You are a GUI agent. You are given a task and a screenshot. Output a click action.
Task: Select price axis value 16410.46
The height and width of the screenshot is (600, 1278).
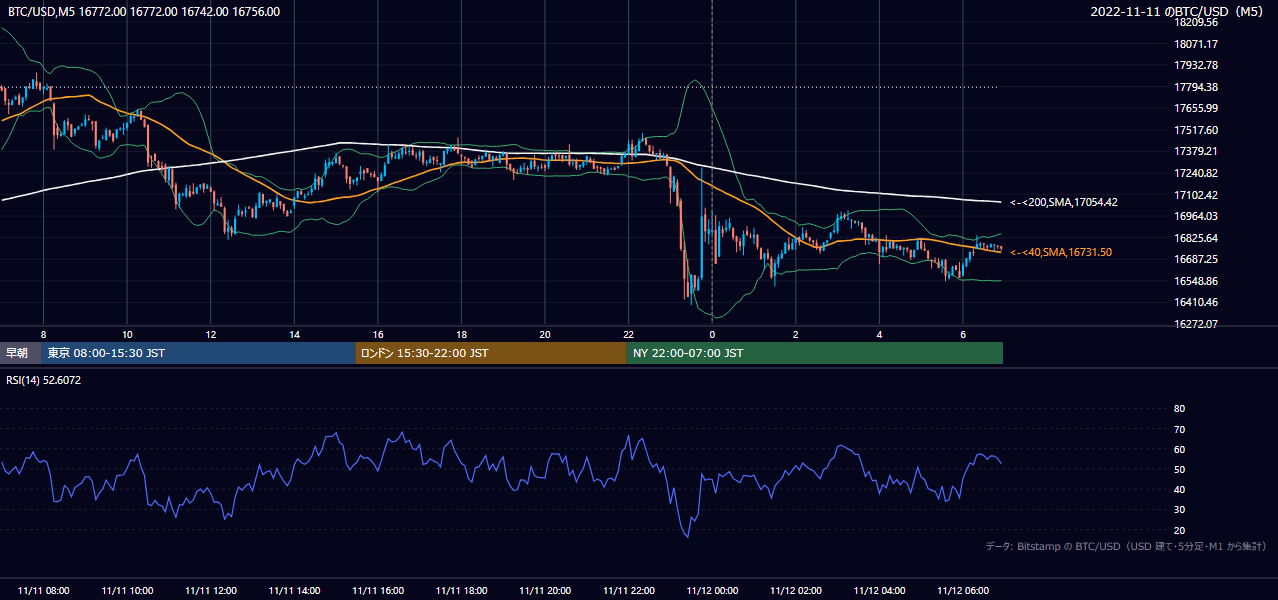(1196, 302)
